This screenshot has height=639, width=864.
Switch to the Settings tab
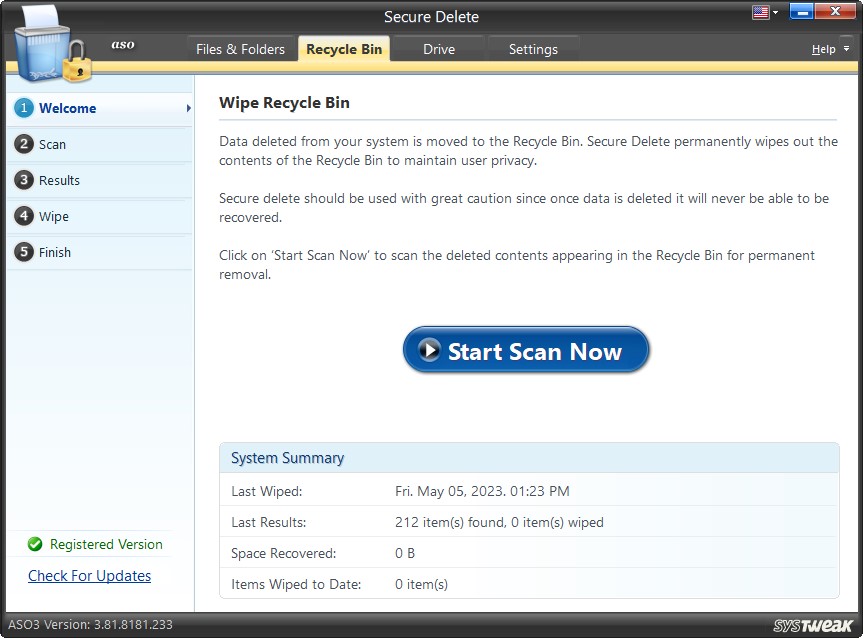pos(533,48)
